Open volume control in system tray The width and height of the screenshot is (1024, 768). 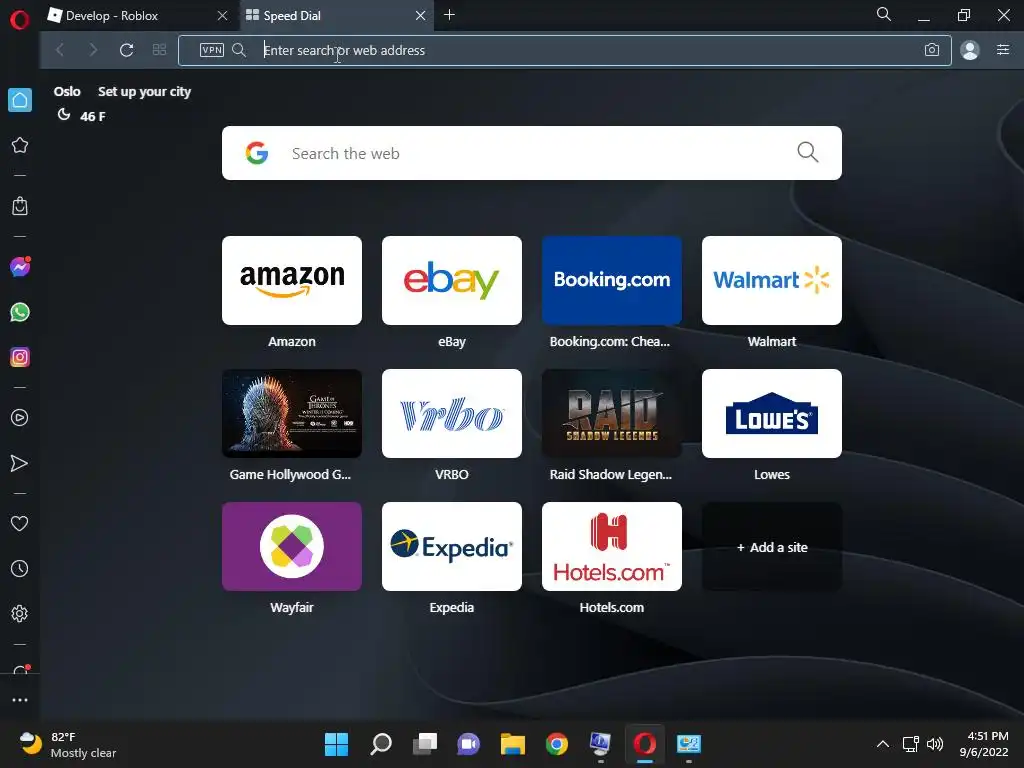[x=935, y=744]
